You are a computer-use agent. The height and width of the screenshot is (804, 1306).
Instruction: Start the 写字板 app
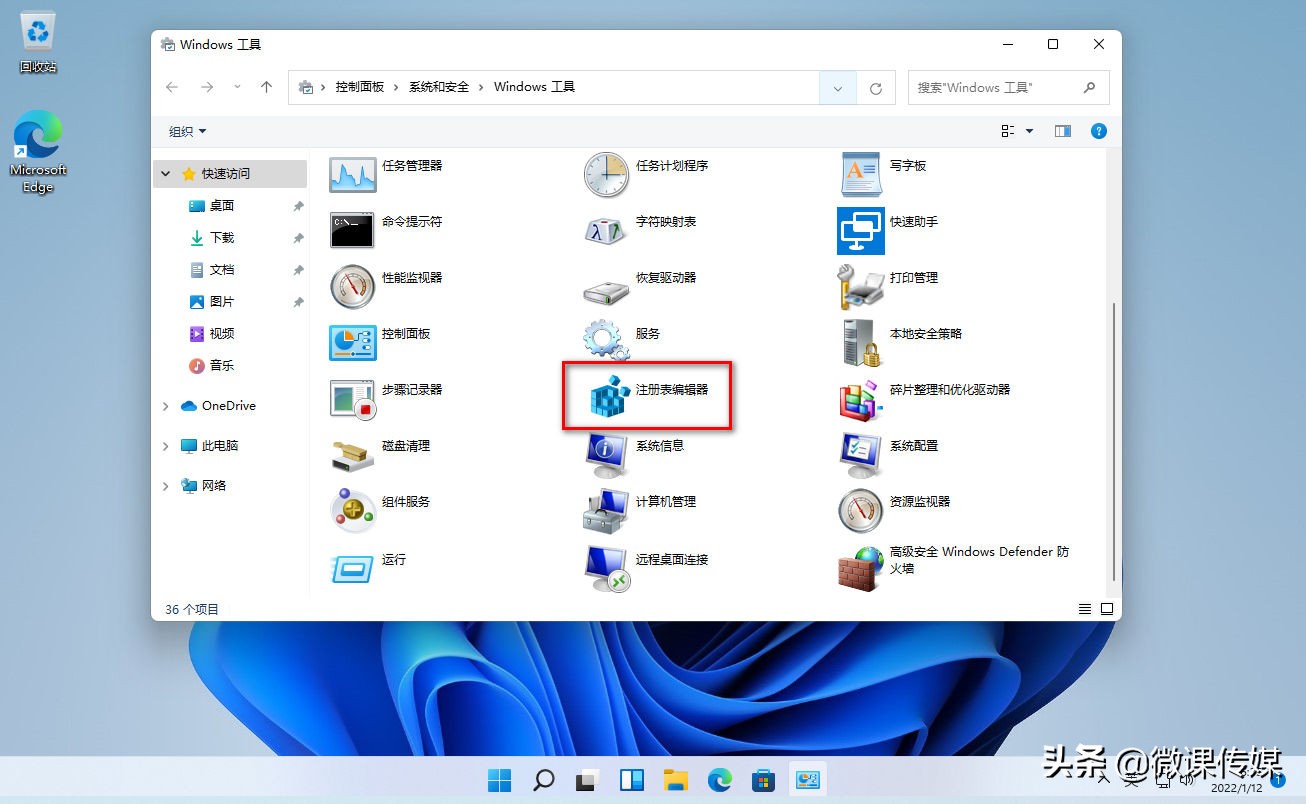click(x=908, y=166)
